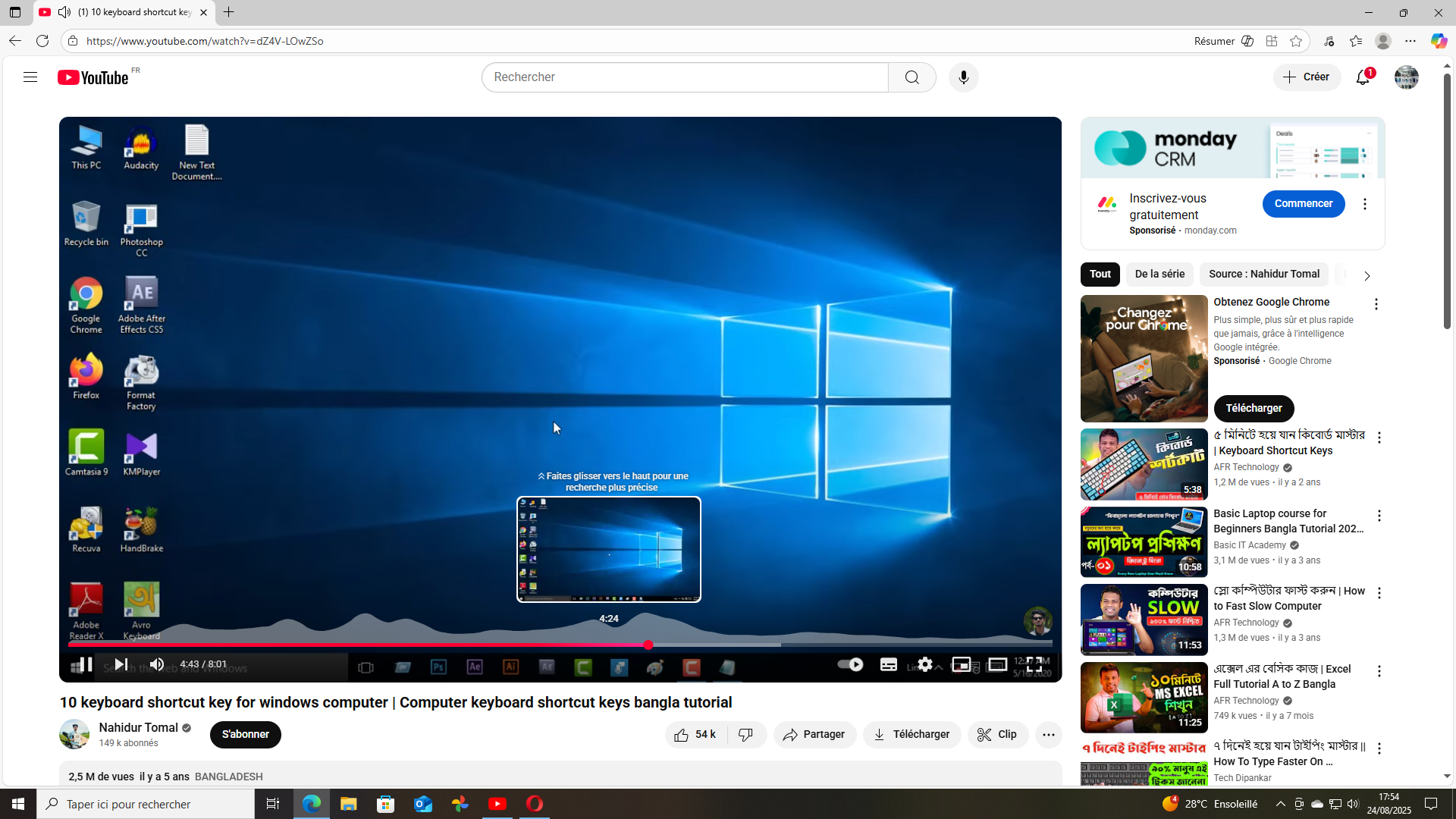Select the Tout filter chip
This screenshot has width=1456, height=819.
[x=1100, y=275]
